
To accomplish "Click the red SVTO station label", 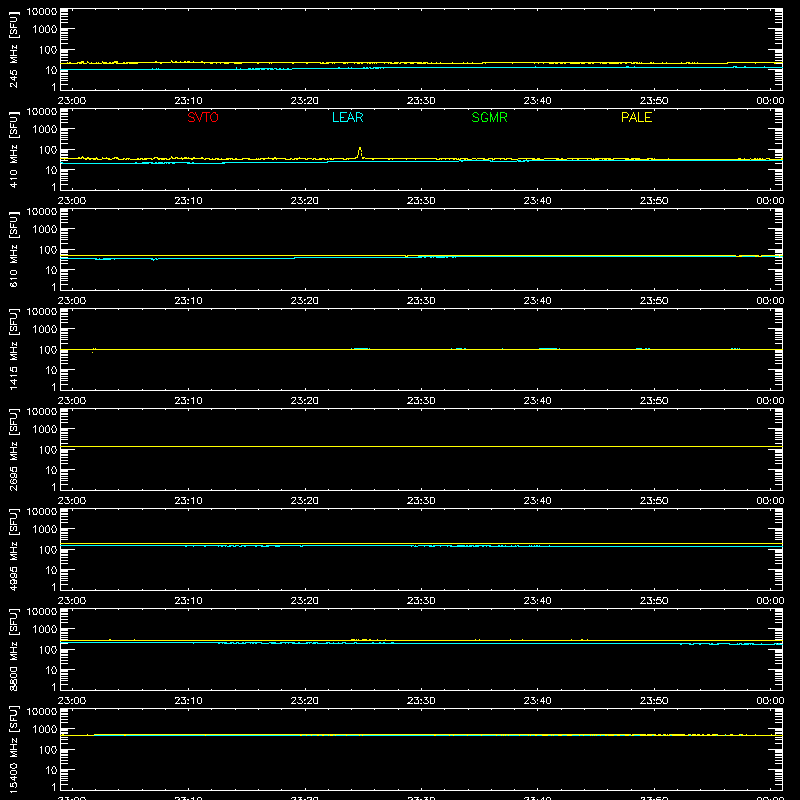I will coord(203,117).
